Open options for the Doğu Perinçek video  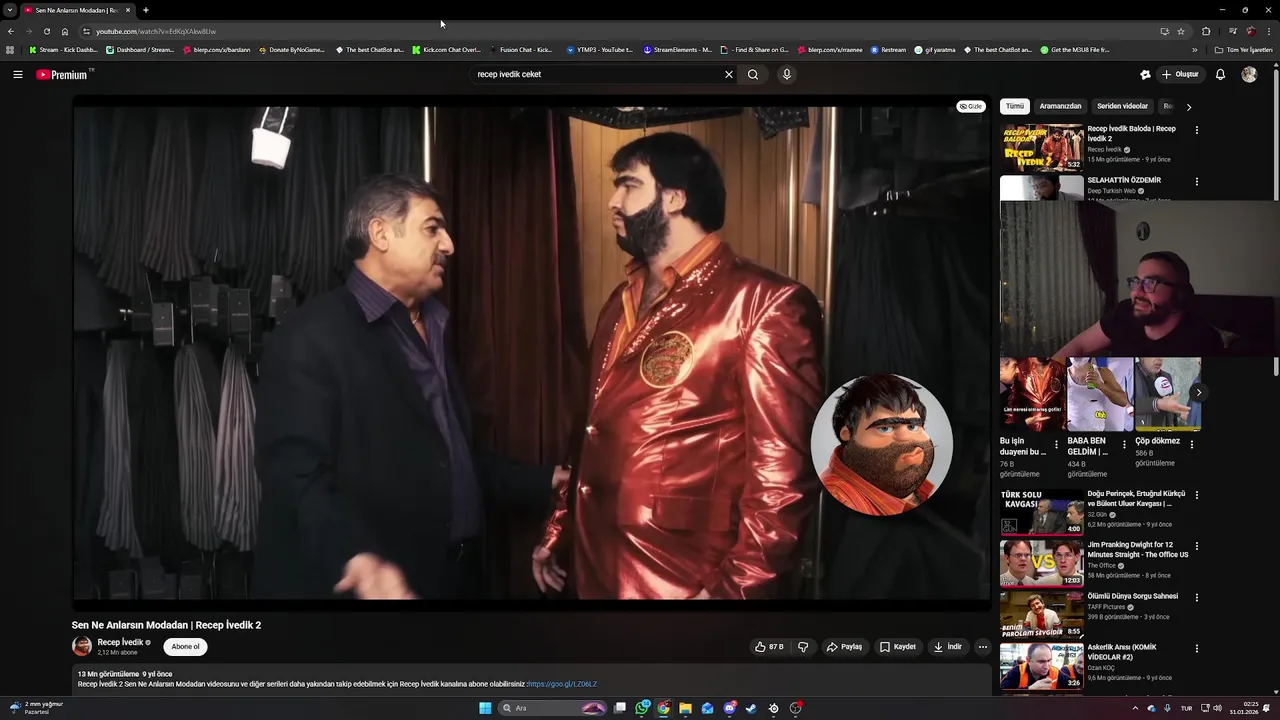(1196, 495)
